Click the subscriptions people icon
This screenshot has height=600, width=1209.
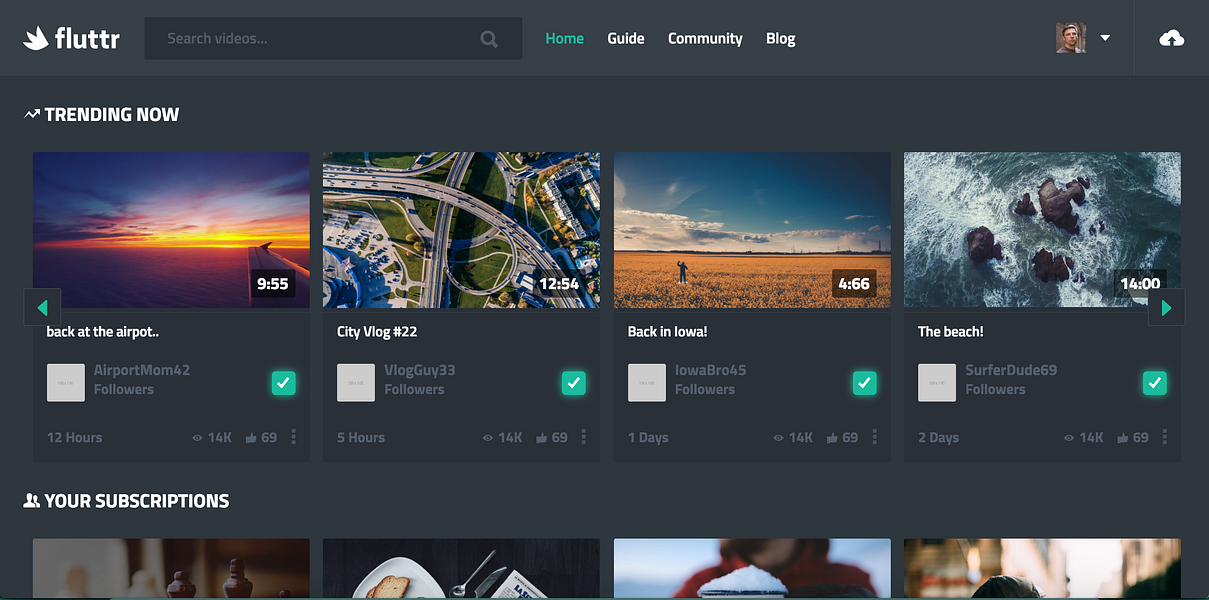point(32,501)
